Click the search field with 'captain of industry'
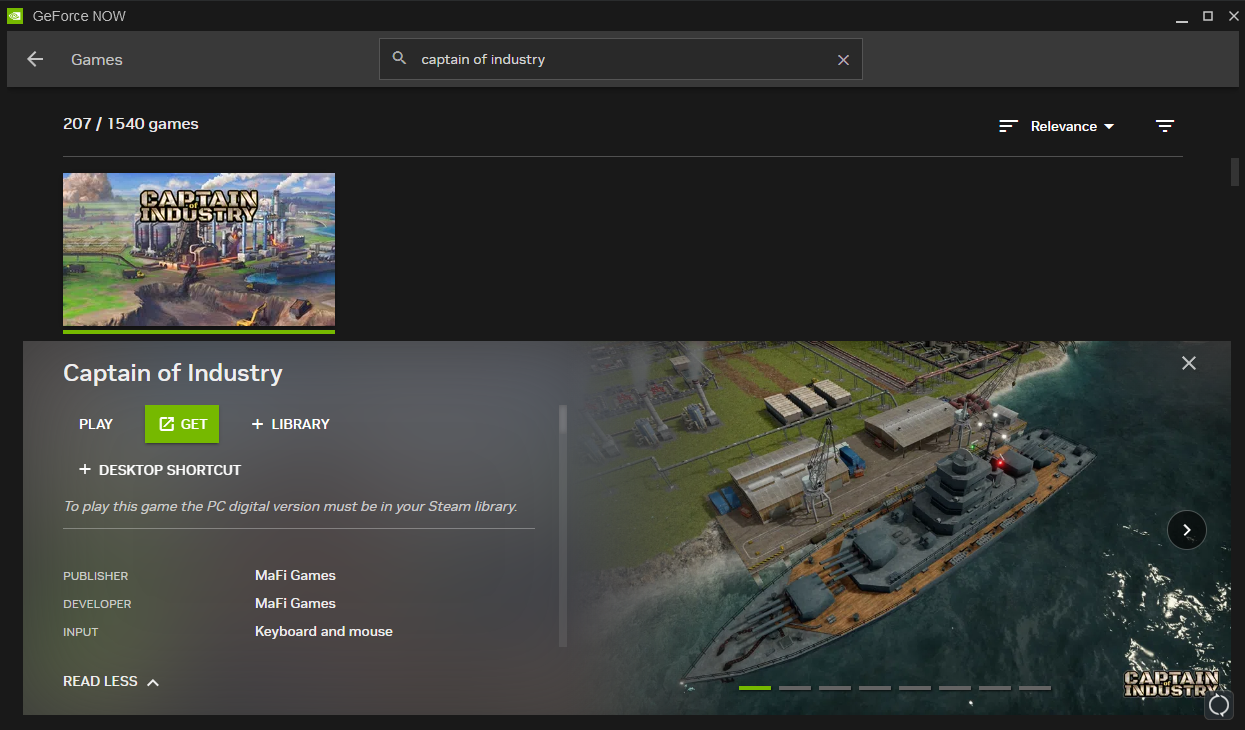Screen dimensions: 1245x730 point(620,59)
